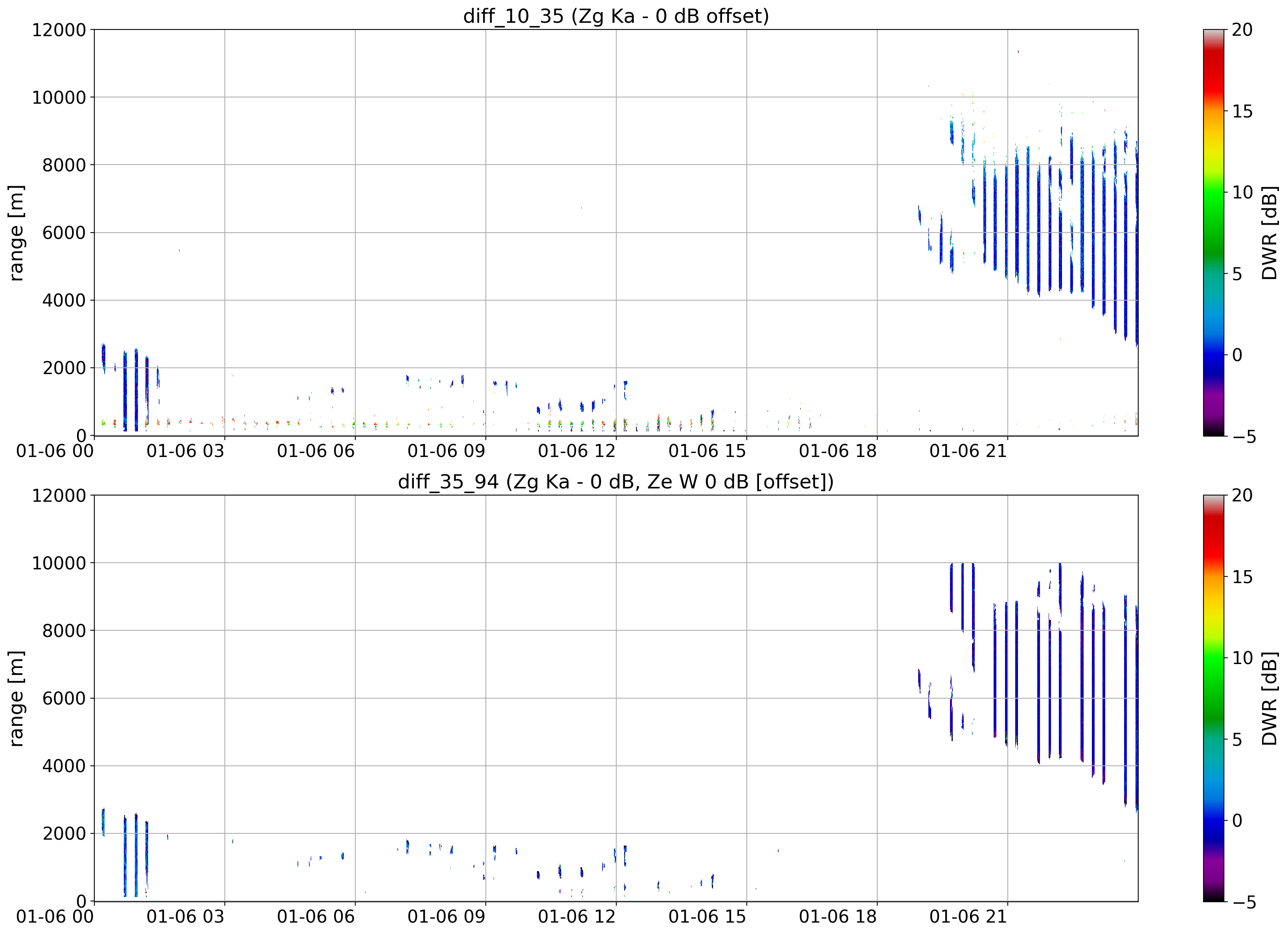This screenshot has width=1288, height=934.
Task: Click y-tick '12000' on the diff_35_94 plot
Action: (59, 495)
